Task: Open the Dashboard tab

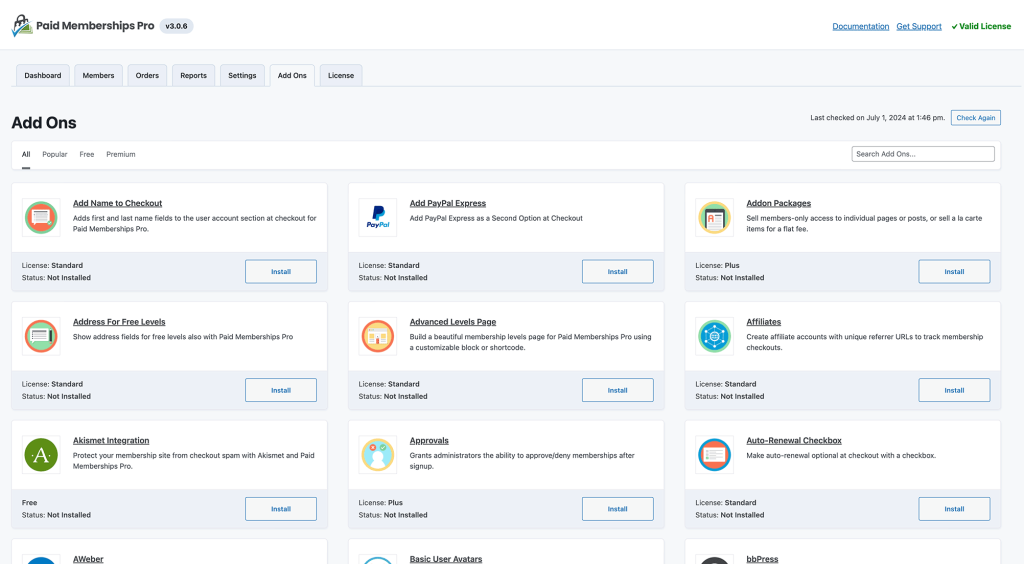Action: pyautogui.click(x=42, y=76)
